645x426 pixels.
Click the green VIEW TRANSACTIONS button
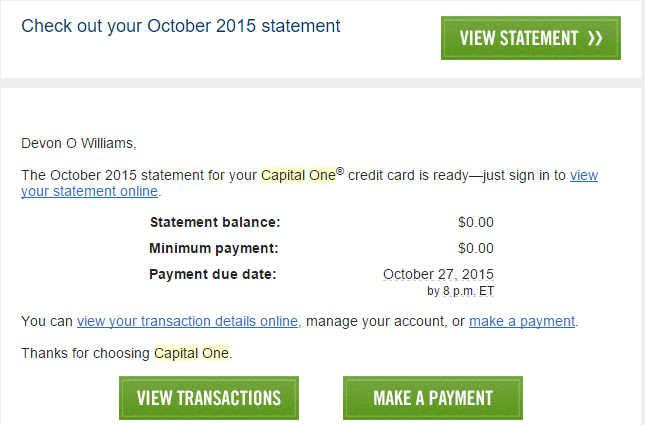(x=209, y=398)
